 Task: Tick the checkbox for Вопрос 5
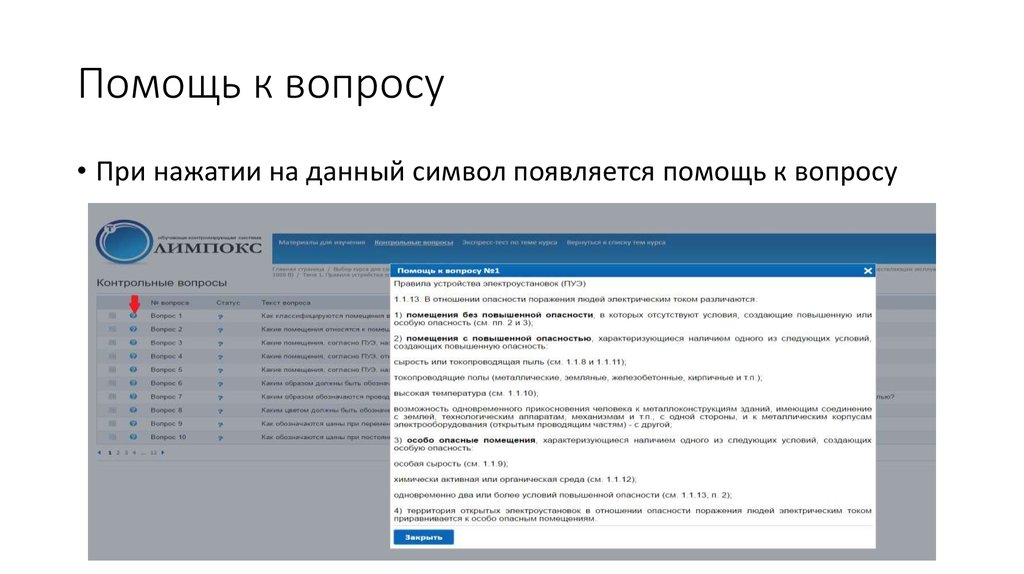[x=112, y=370]
